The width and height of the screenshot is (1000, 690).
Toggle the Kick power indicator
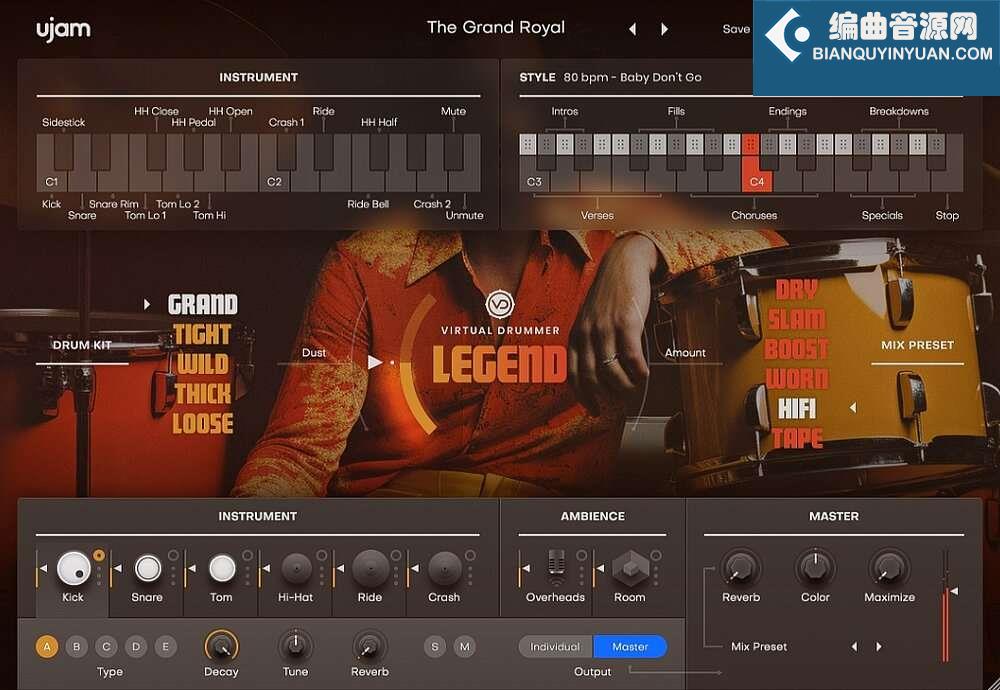click(x=99, y=555)
